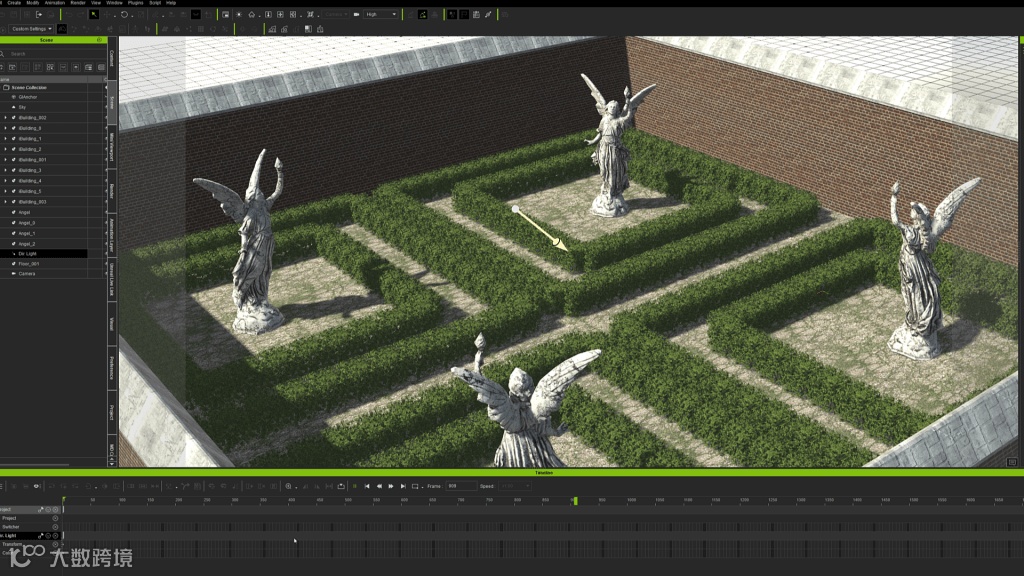Click the Move tool icon
Viewport: 1024px width, 576px height.
(107, 14)
